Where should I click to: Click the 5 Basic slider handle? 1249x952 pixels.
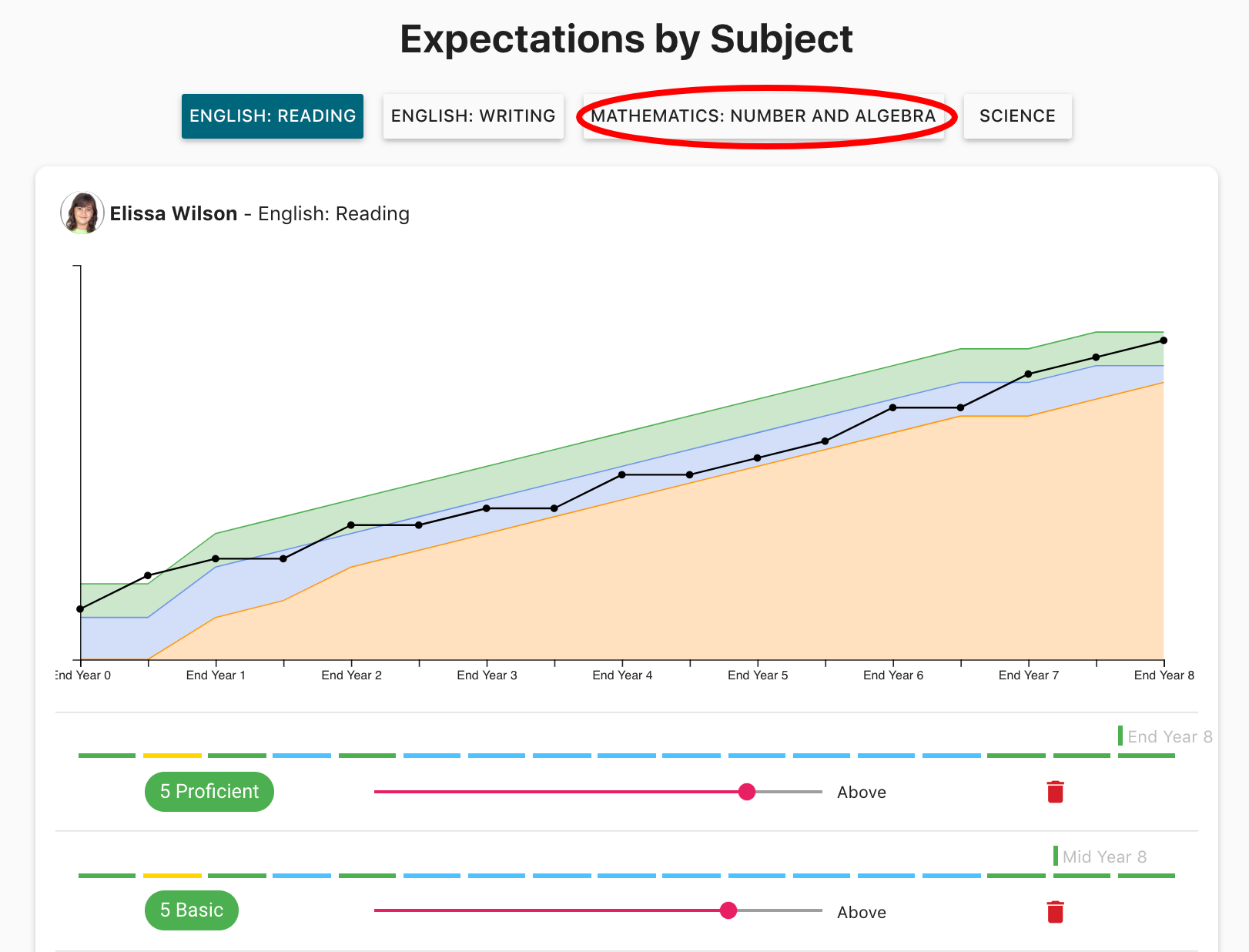tap(728, 910)
